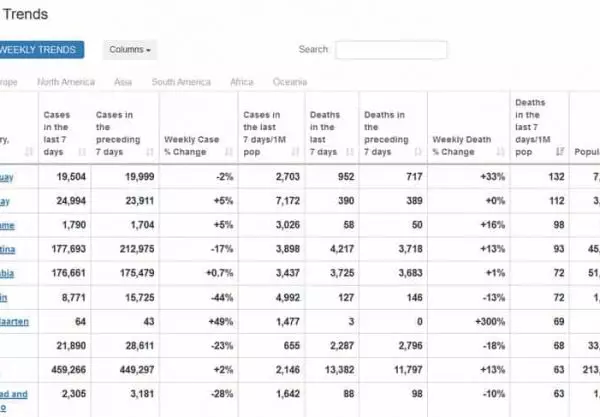The width and height of the screenshot is (600, 417).
Task: Sort by Cases in the preceding 7 days
Action: point(113,134)
